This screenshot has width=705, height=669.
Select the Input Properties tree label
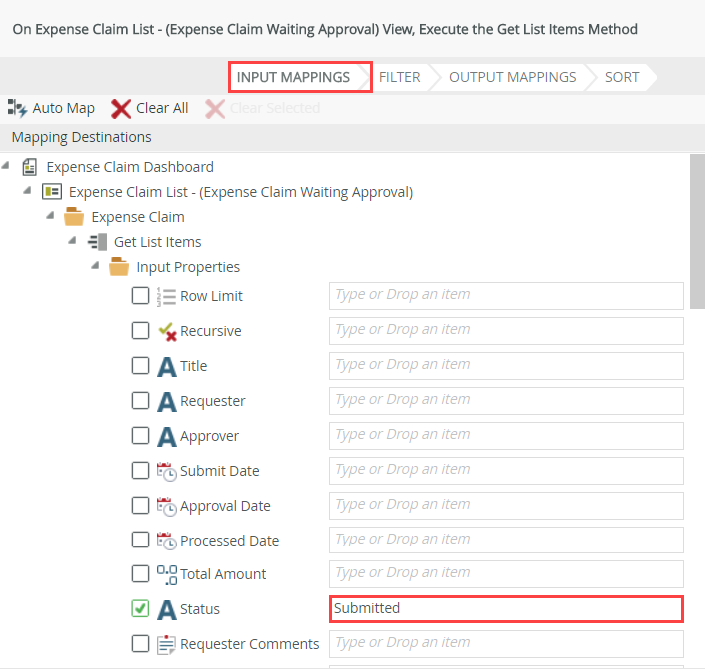tap(188, 267)
